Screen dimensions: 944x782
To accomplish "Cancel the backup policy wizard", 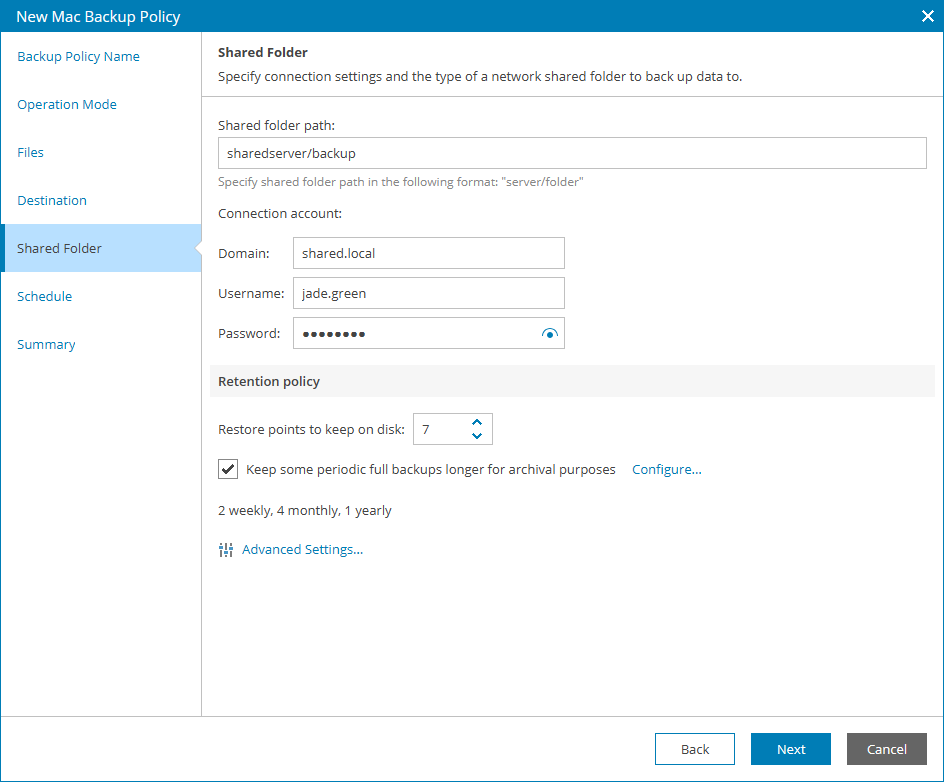I will pyautogui.click(x=886, y=749).
